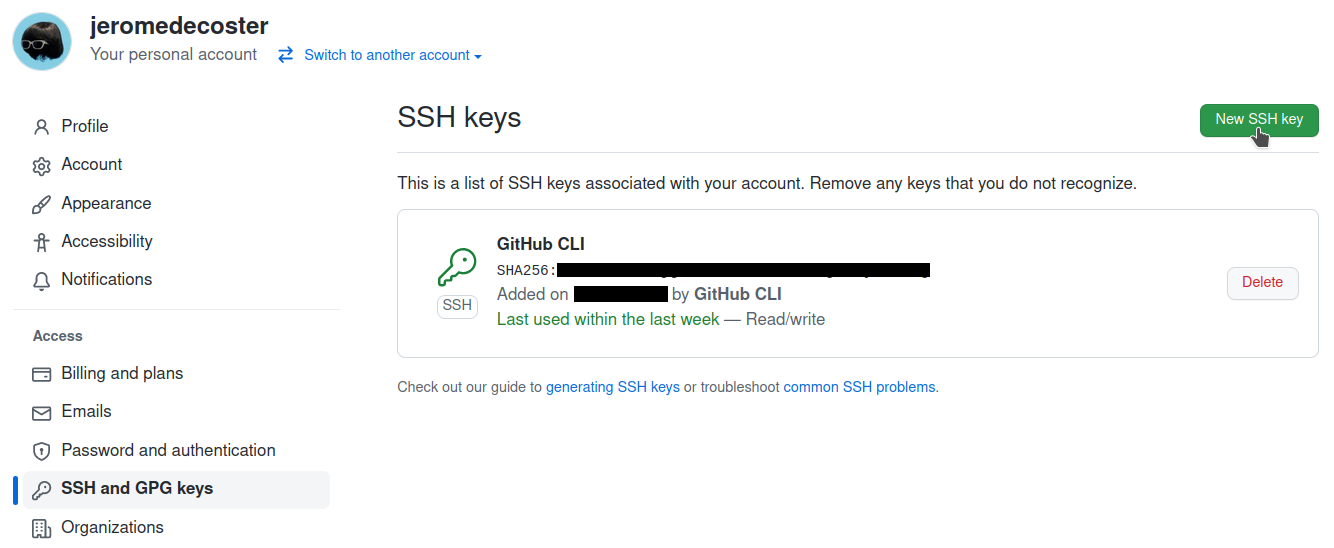Select SSH and GPG keys menu item
The width and height of the screenshot is (1334, 548).
click(x=137, y=488)
